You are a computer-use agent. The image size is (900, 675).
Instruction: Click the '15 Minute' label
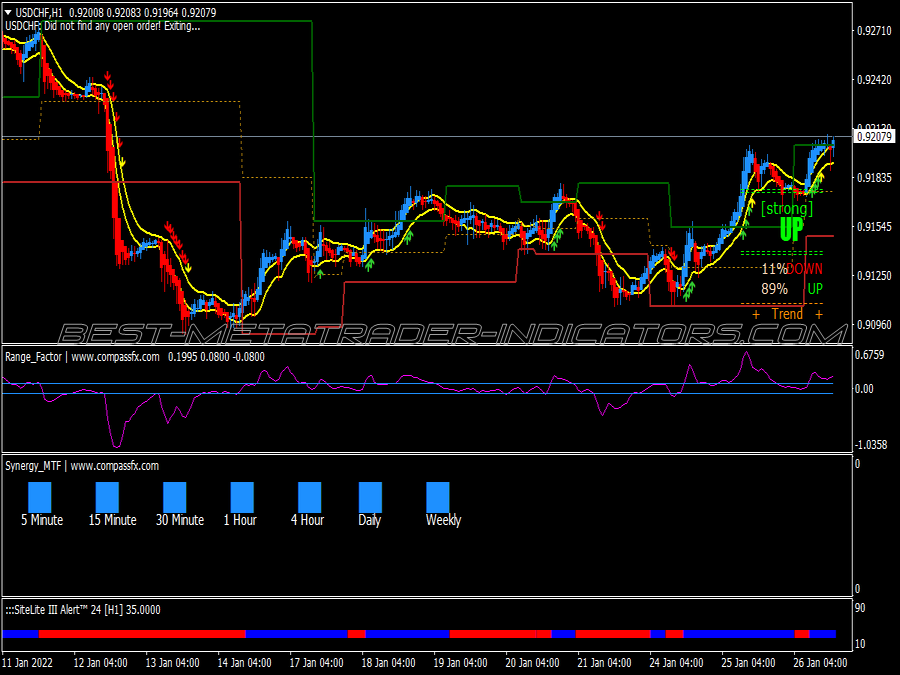[112, 520]
